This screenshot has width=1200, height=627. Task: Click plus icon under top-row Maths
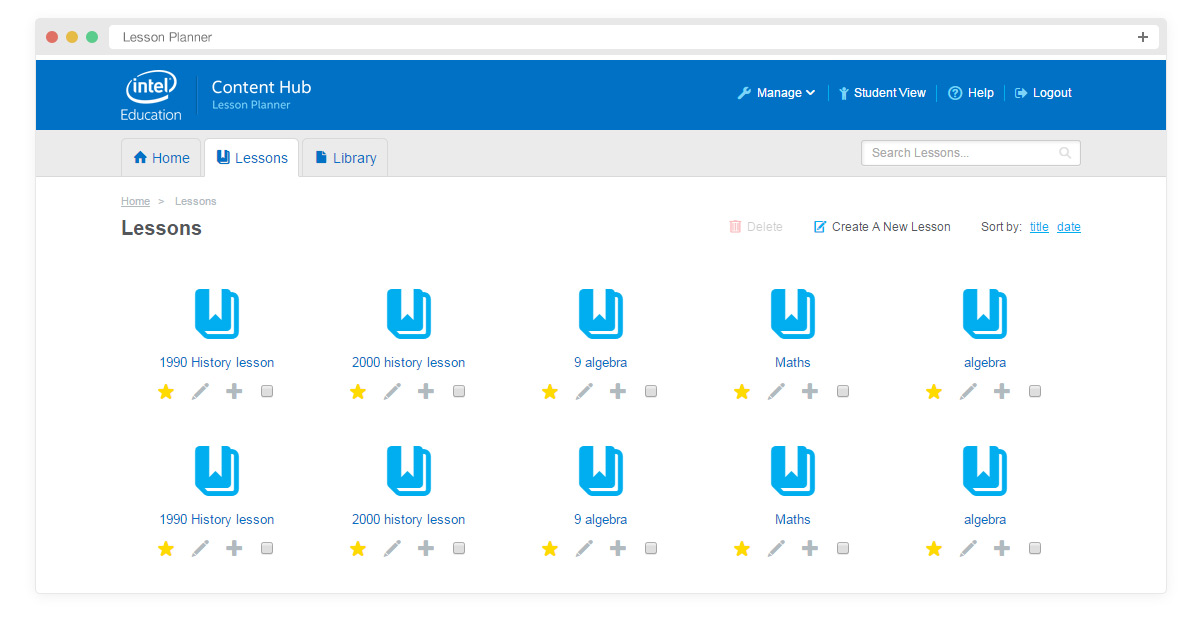(x=810, y=391)
